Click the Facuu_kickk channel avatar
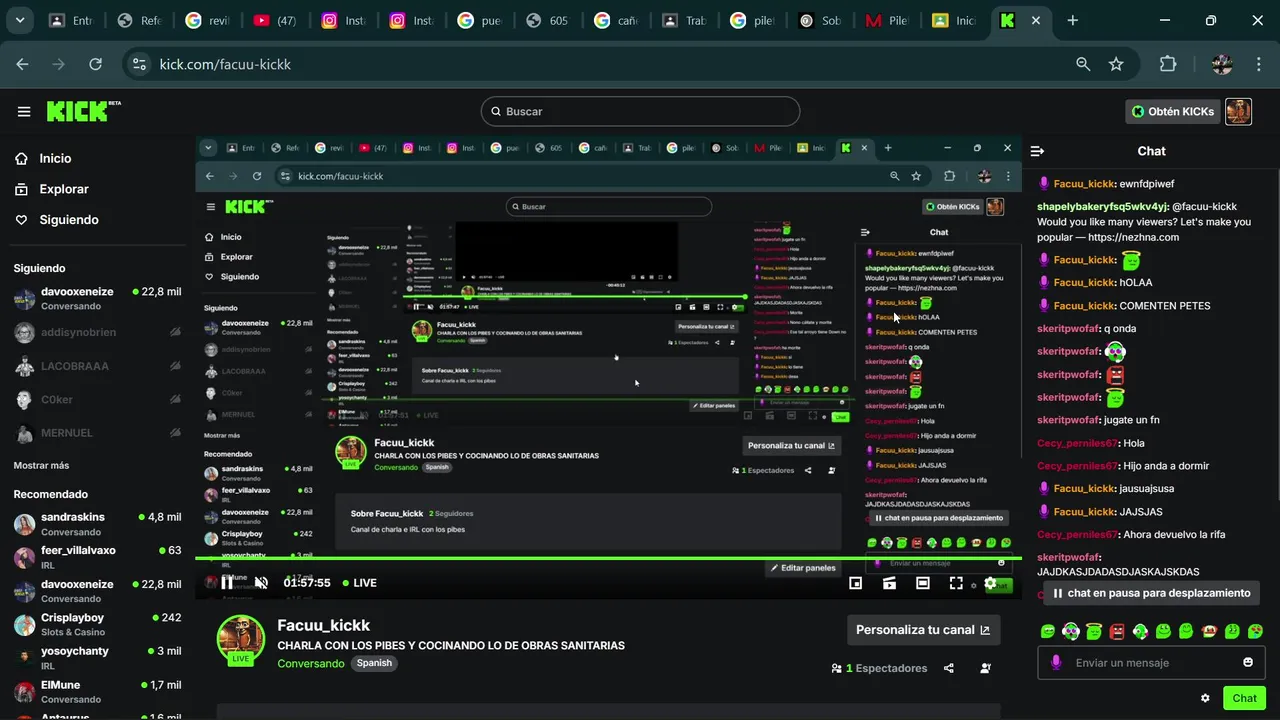Screen dimensions: 1280x720 tap(241, 640)
